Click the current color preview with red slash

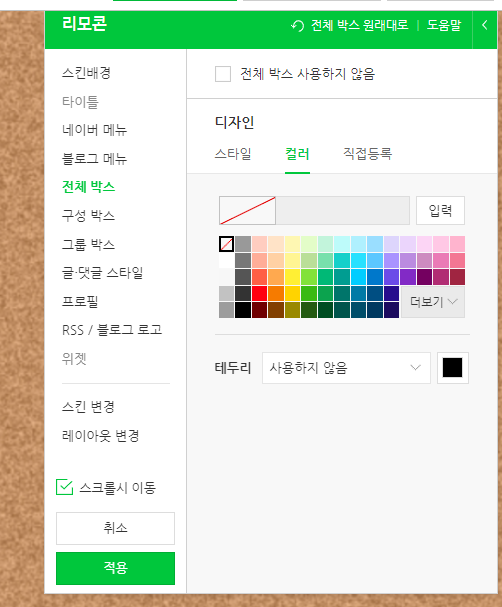click(x=247, y=211)
